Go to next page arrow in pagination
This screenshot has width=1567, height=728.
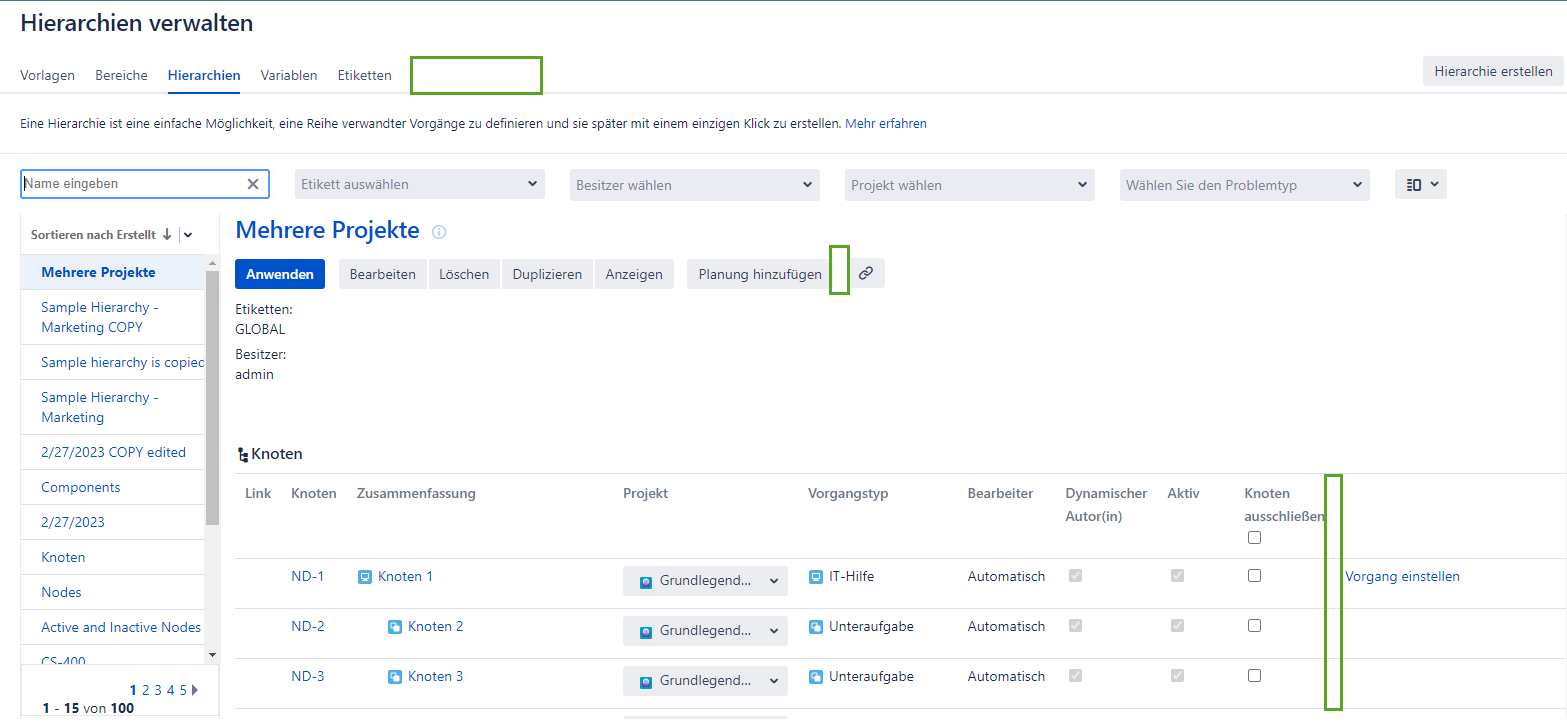(x=195, y=690)
